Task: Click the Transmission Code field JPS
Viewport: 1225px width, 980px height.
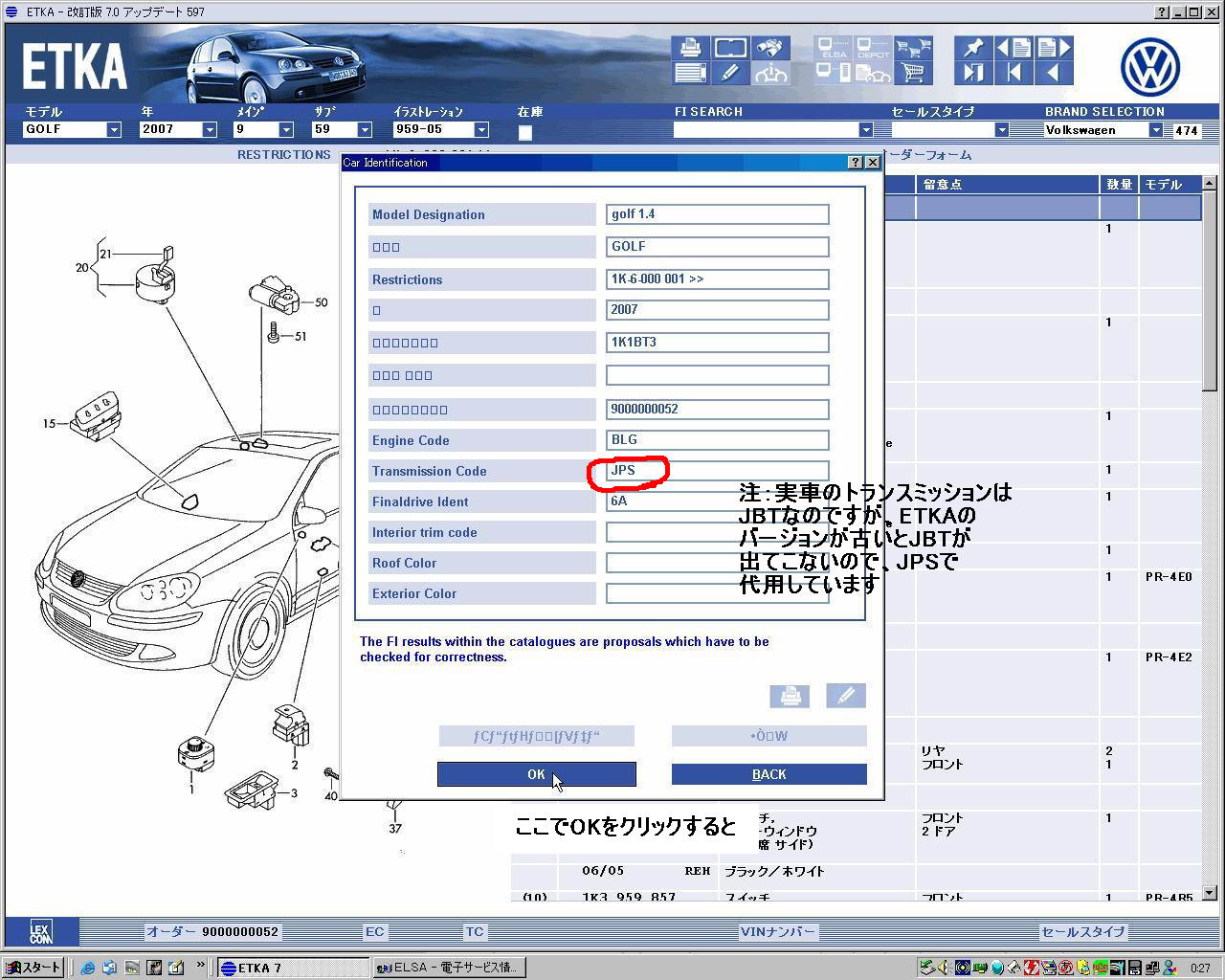Action: (x=717, y=471)
